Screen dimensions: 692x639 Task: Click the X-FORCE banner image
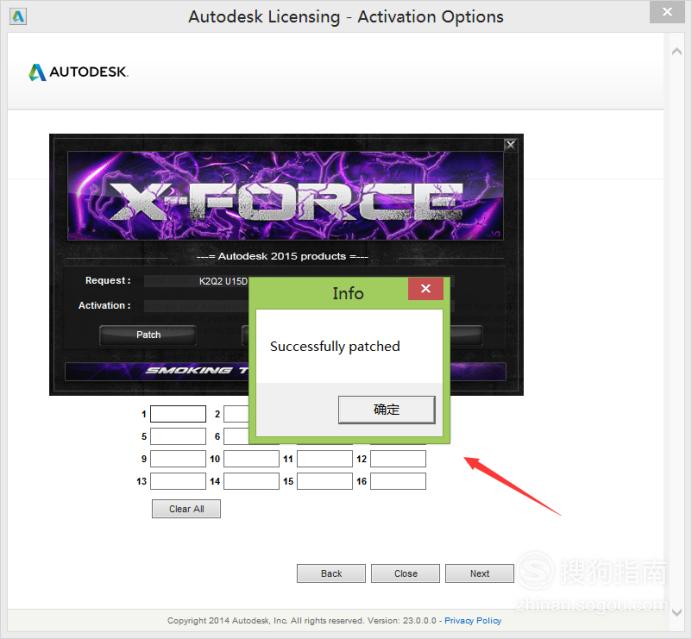pos(285,196)
